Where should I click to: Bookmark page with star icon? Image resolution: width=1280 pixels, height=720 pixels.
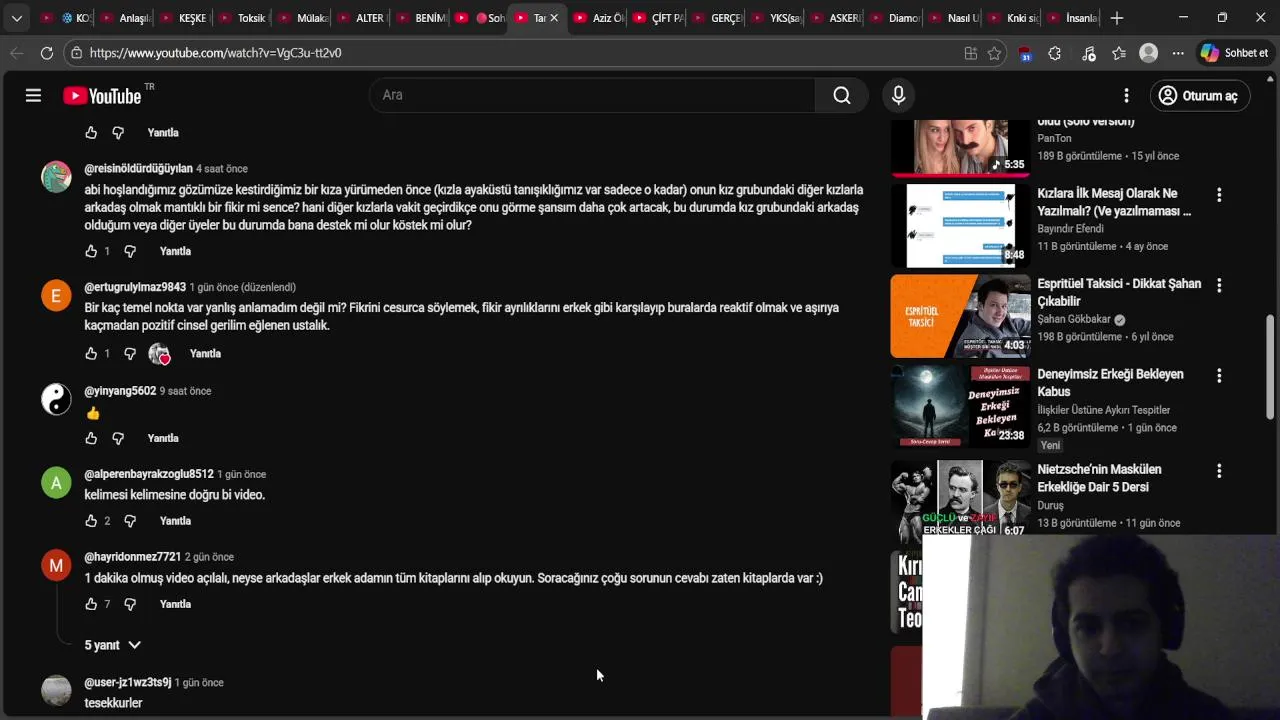pyautogui.click(x=994, y=53)
